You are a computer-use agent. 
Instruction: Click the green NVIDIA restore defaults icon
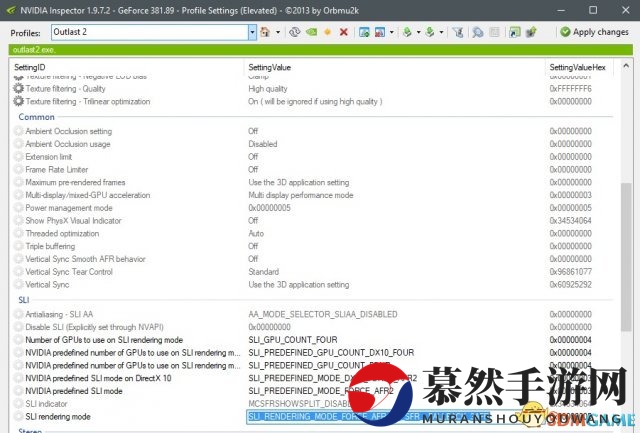tap(311, 32)
